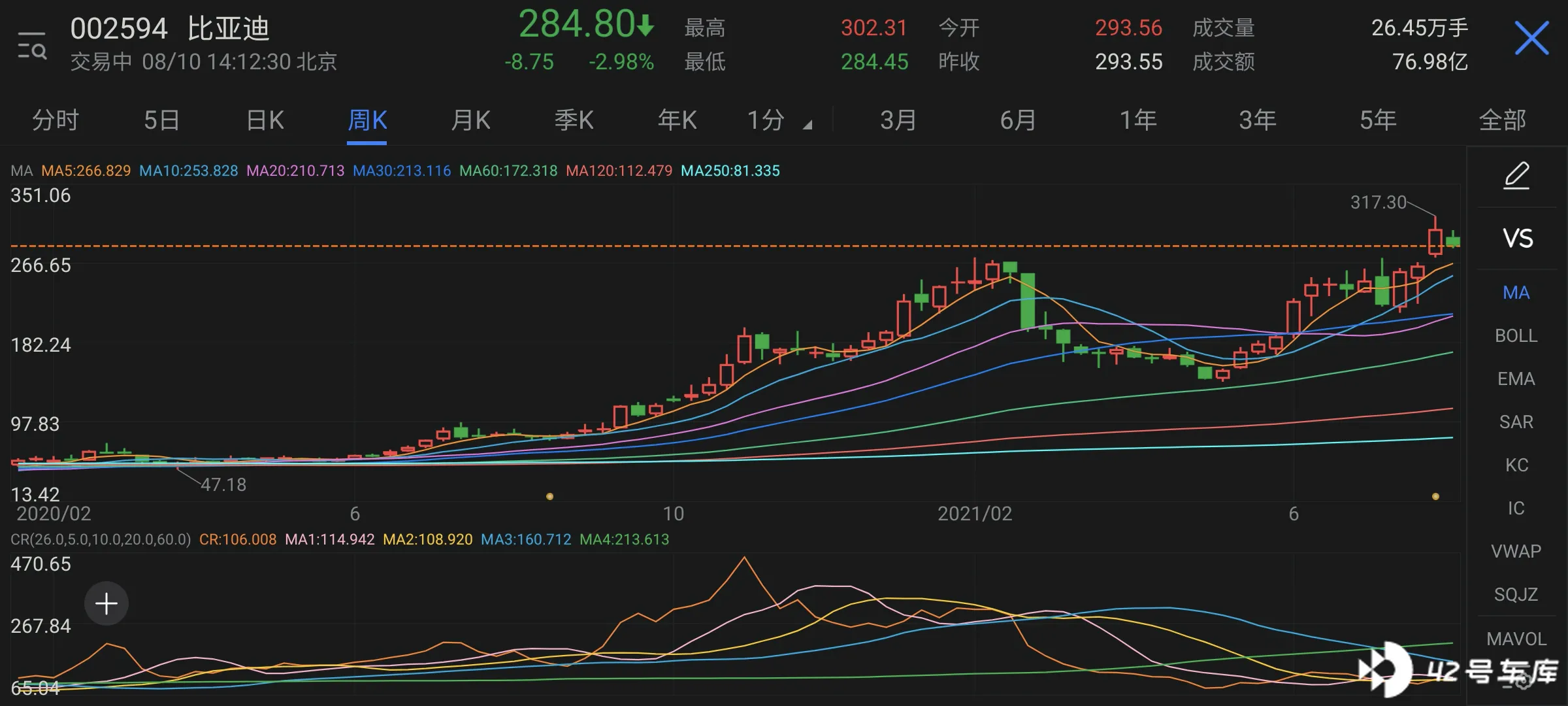Click the 今开 293.56 value

pyautogui.click(x=1128, y=27)
